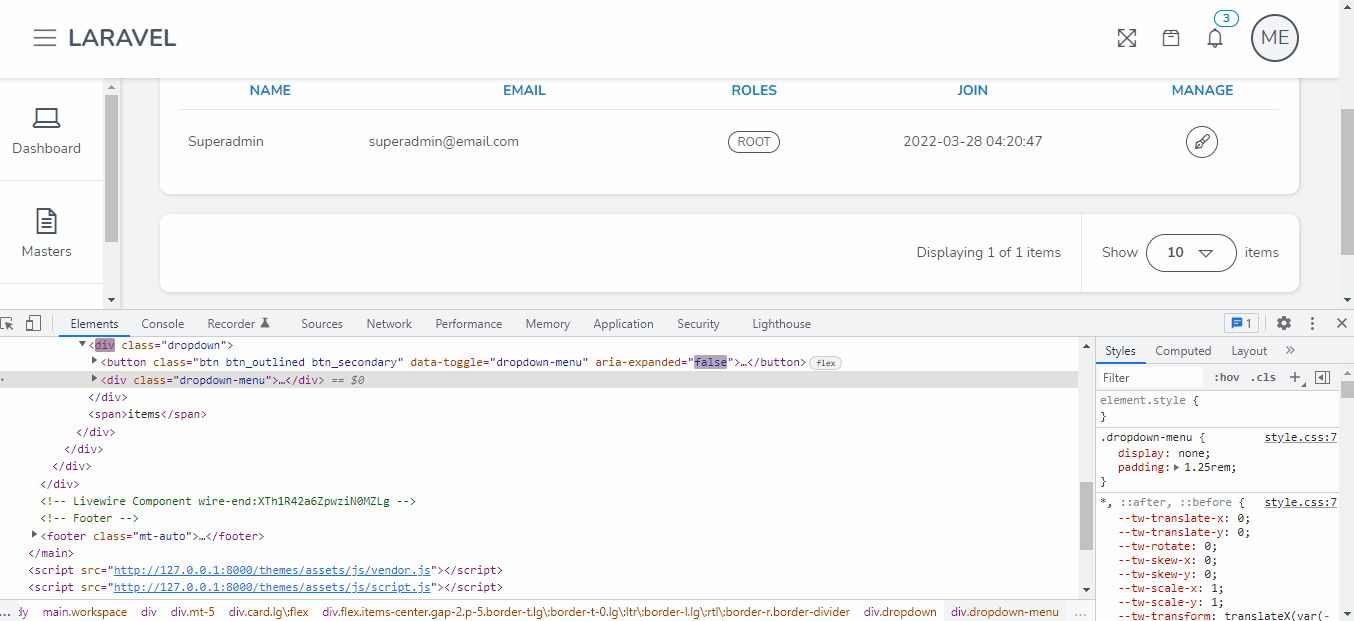The width and height of the screenshot is (1354, 621).
Task: Open the Lighthouse tab
Action: coord(781,324)
